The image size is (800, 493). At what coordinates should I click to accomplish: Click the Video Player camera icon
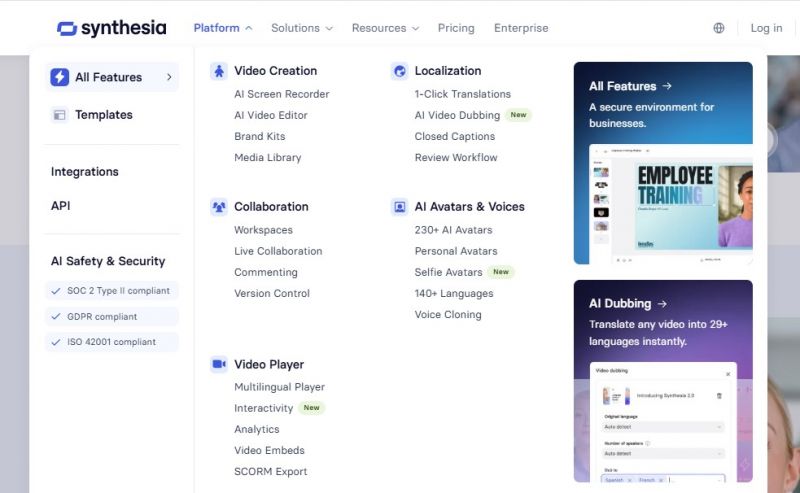click(219, 364)
